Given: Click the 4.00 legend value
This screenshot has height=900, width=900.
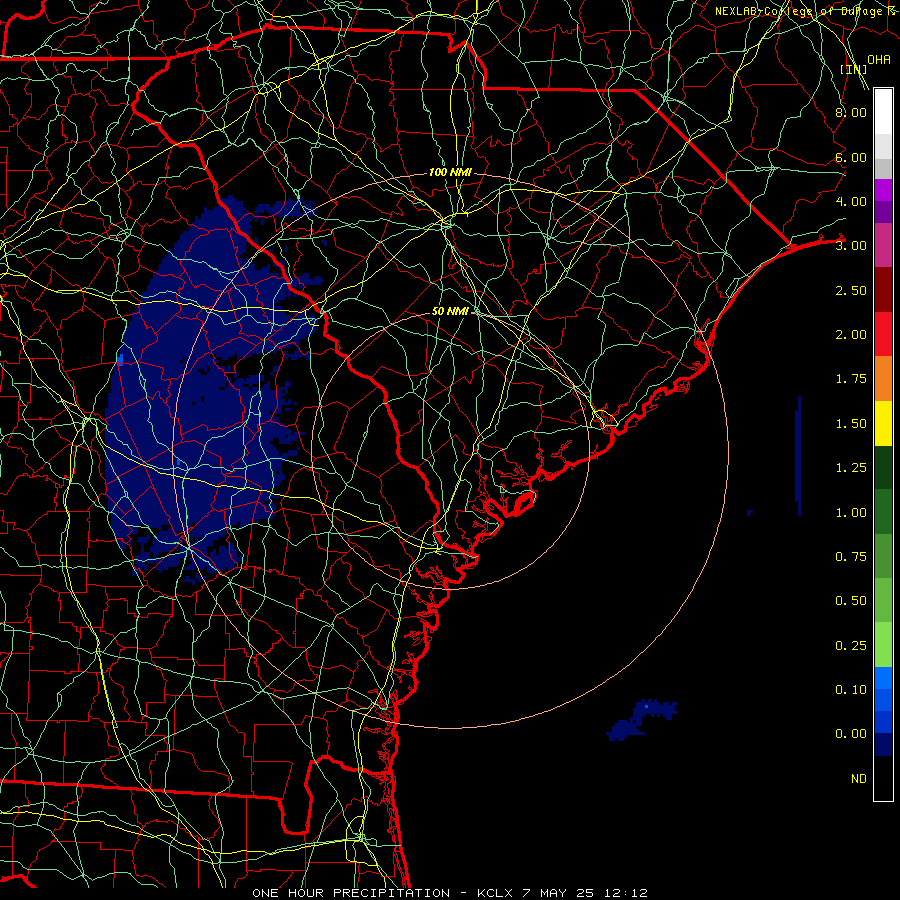Looking at the screenshot, I should tap(851, 201).
